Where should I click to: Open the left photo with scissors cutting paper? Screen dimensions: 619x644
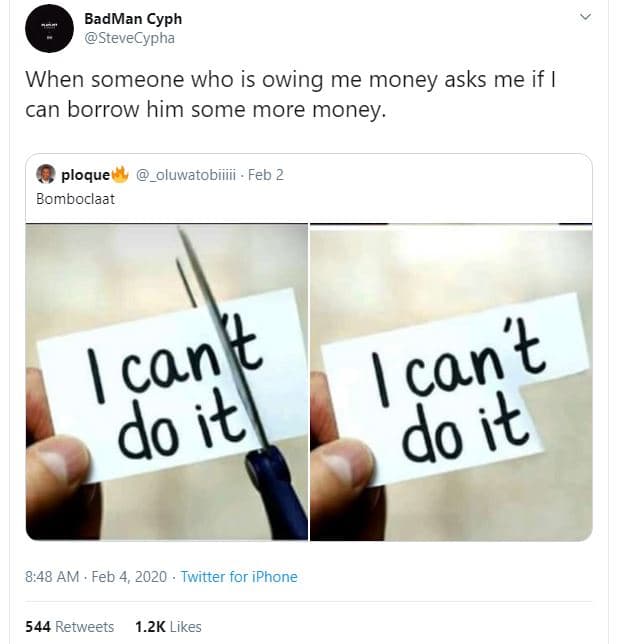click(166, 381)
